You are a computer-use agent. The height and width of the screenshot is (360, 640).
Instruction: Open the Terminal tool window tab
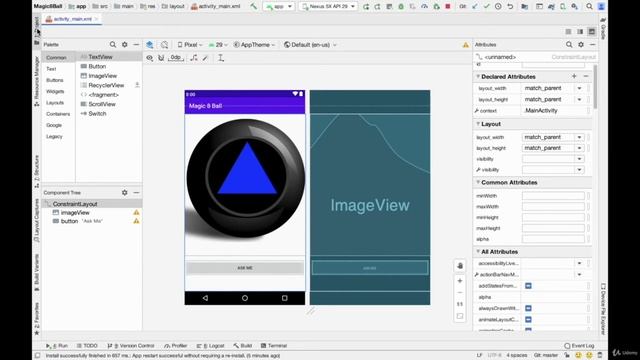(273, 346)
